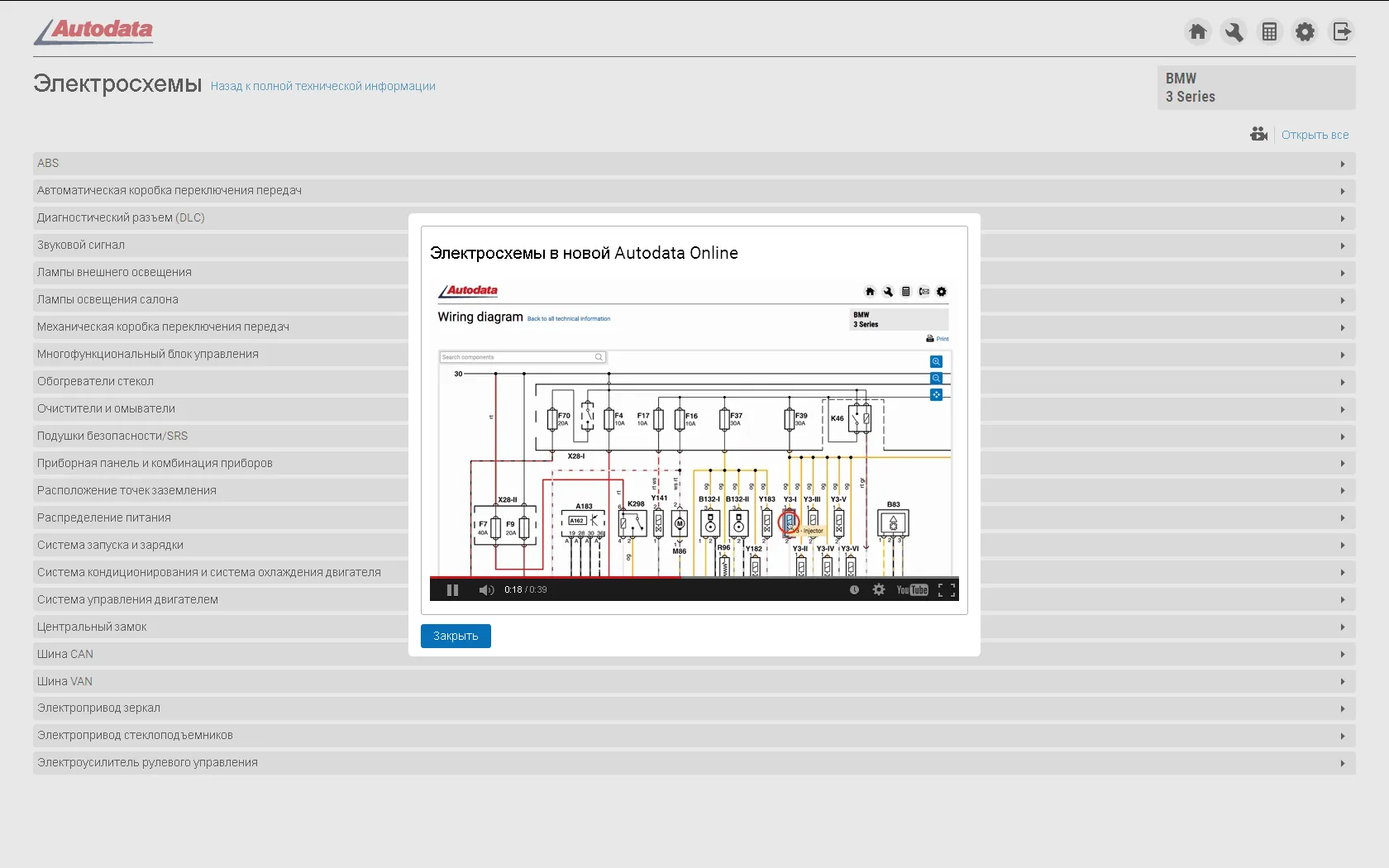Expand Электропривод зеркал arrow
The image size is (1389, 868).
[x=1343, y=709]
